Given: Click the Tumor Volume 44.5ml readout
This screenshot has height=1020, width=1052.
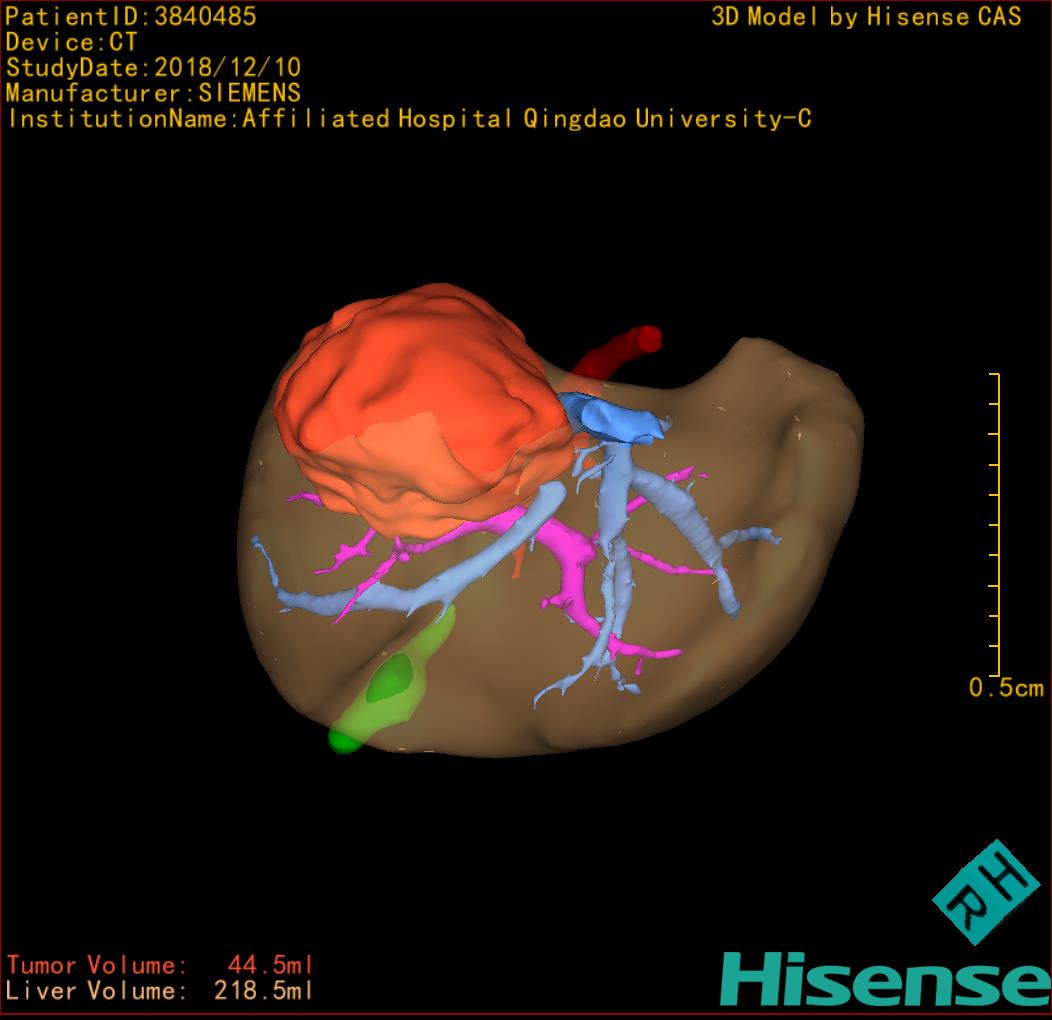Looking at the screenshot, I should coord(160,965).
